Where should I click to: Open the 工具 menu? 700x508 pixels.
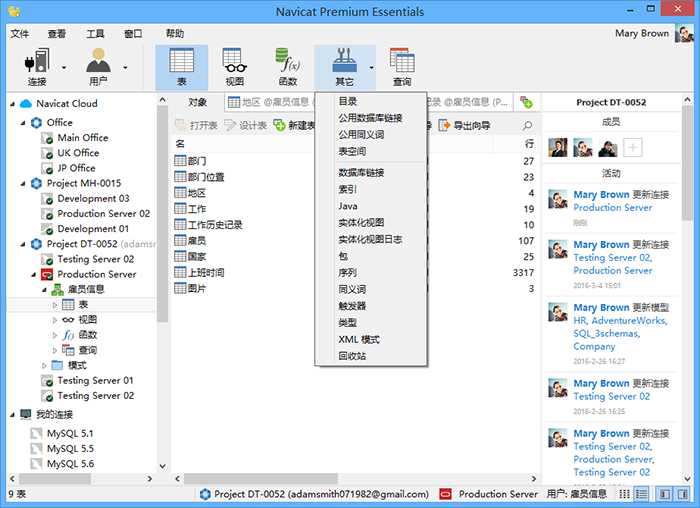tap(95, 33)
